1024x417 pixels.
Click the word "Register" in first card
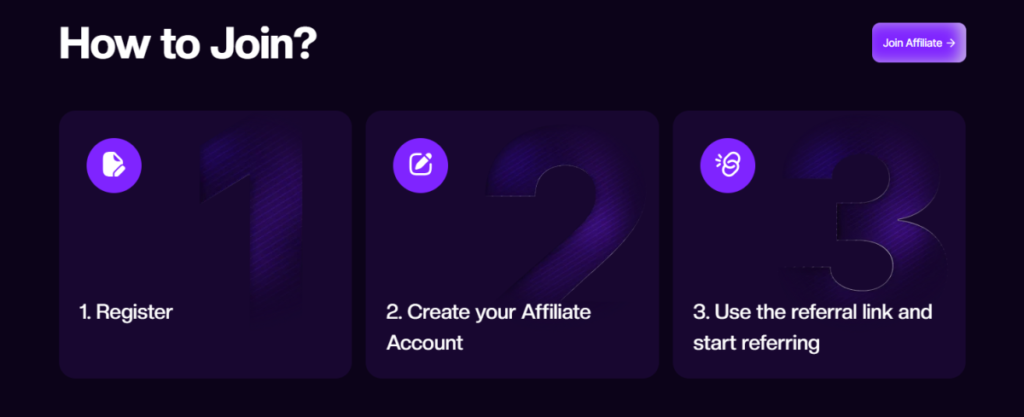click(135, 312)
